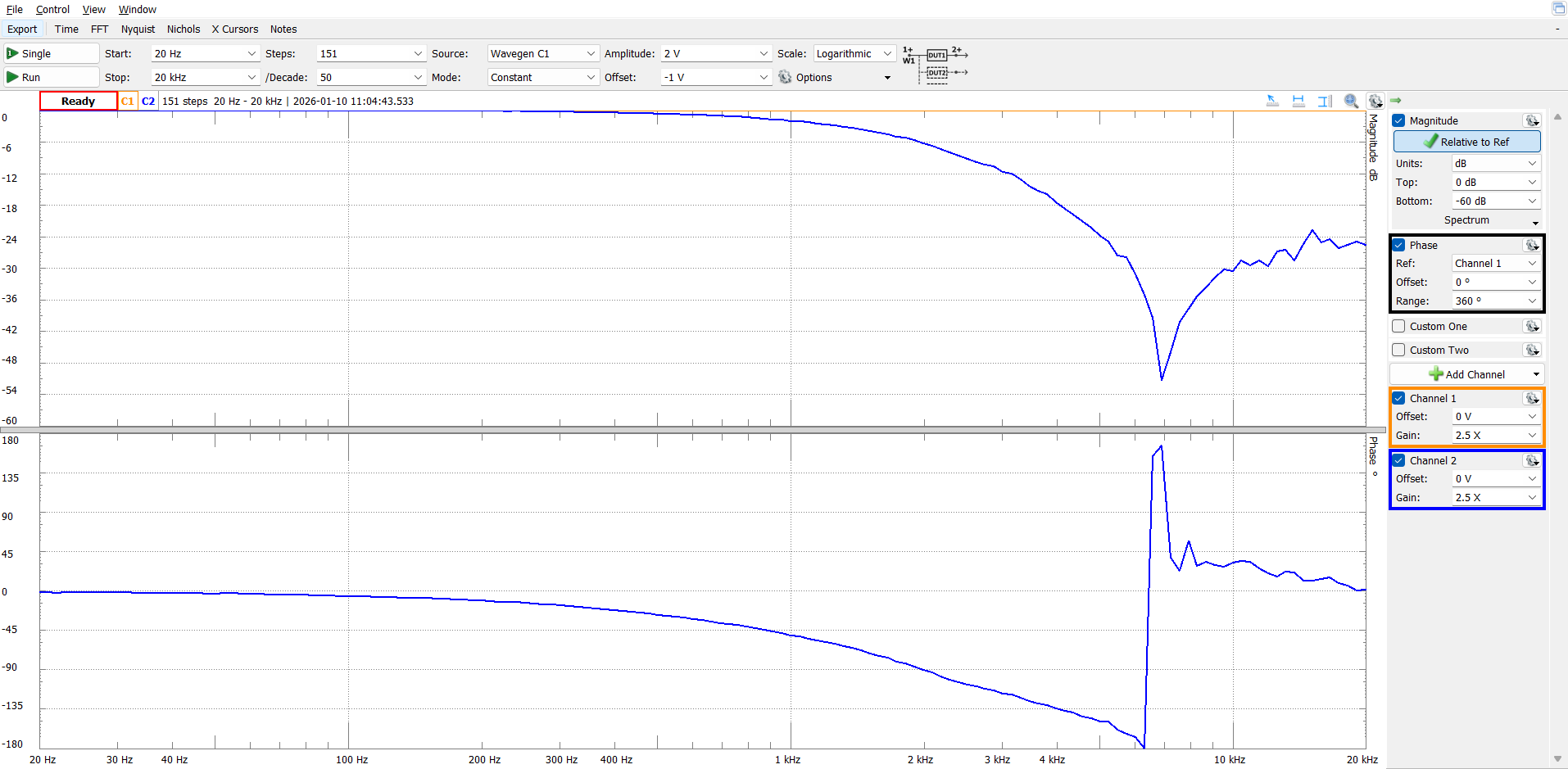
Task: Disable the Channel 2 checkbox
Action: [x=1399, y=460]
